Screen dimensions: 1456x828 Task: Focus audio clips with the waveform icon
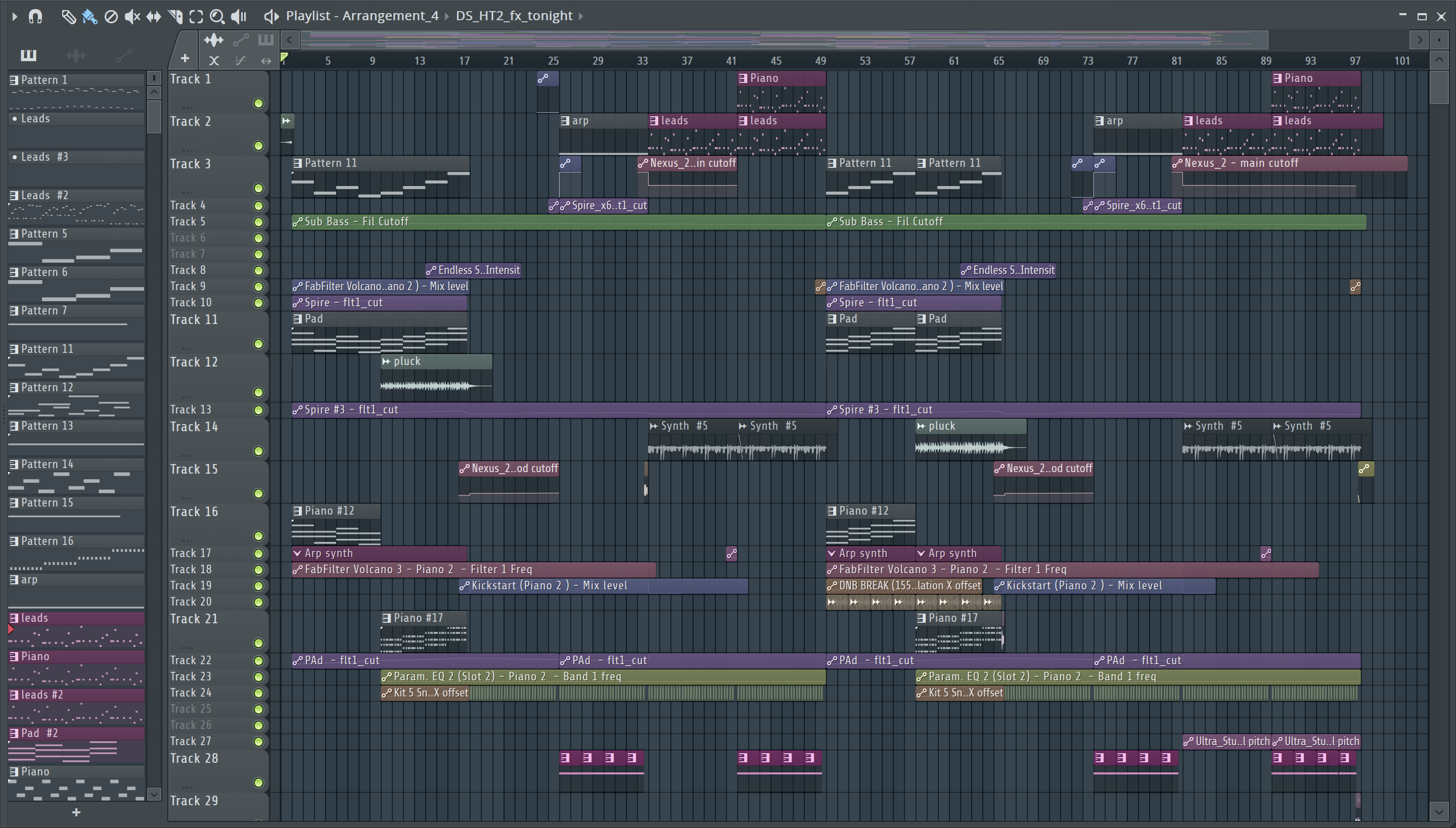click(214, 40)
